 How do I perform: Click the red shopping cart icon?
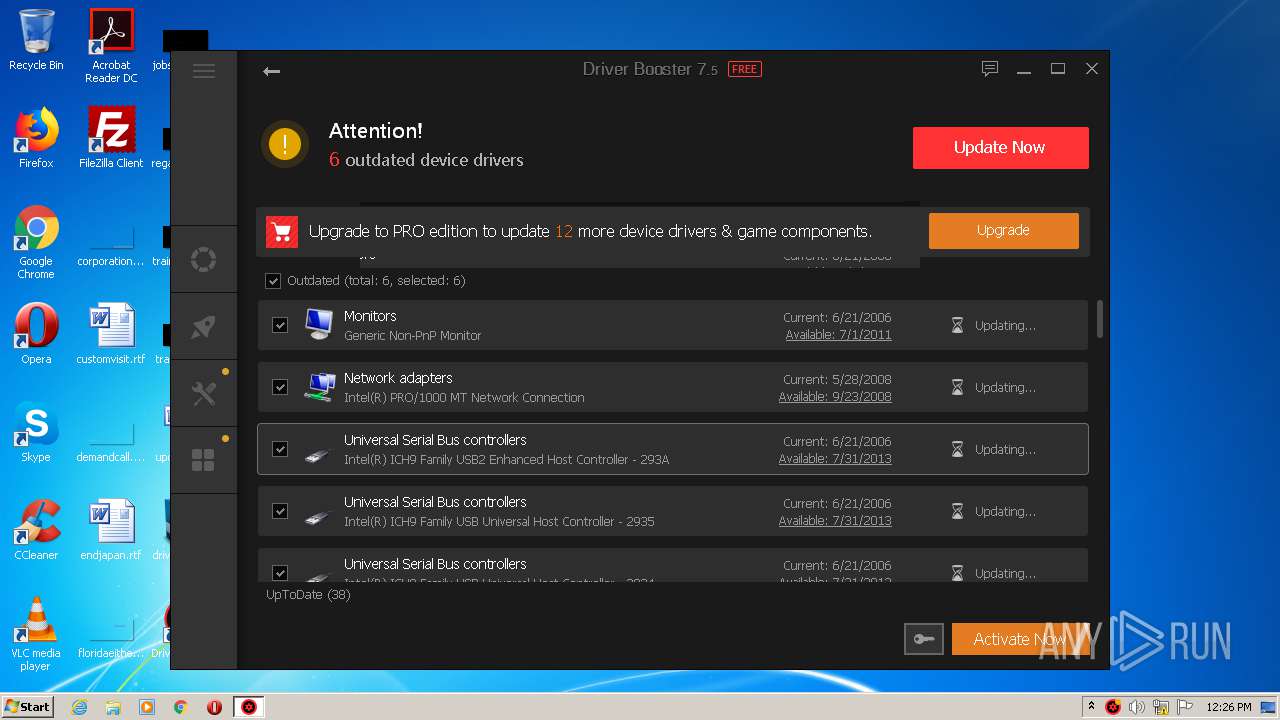(x=282, y=231)
